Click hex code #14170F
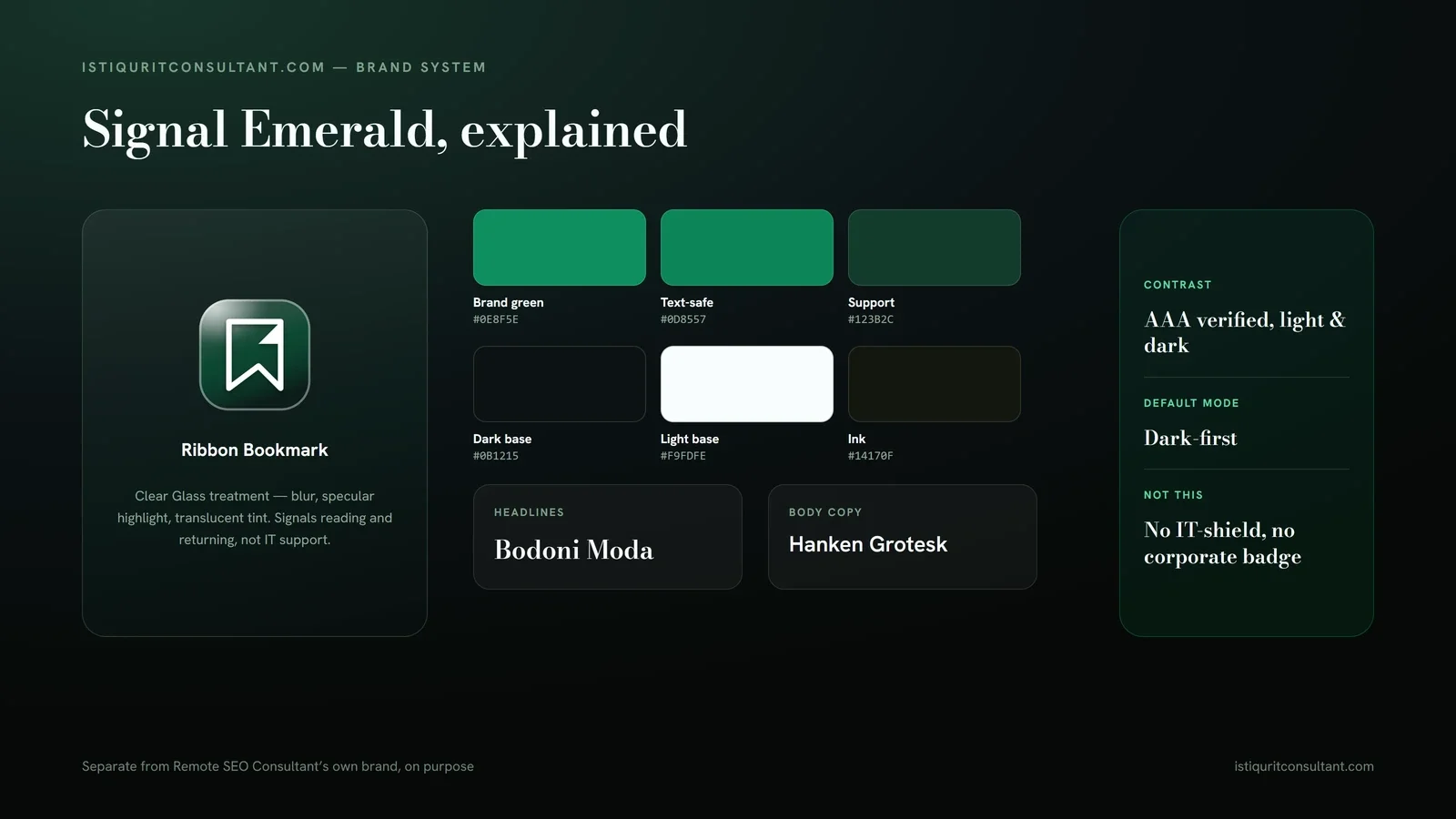1456x819 pixels. (871, 456)
